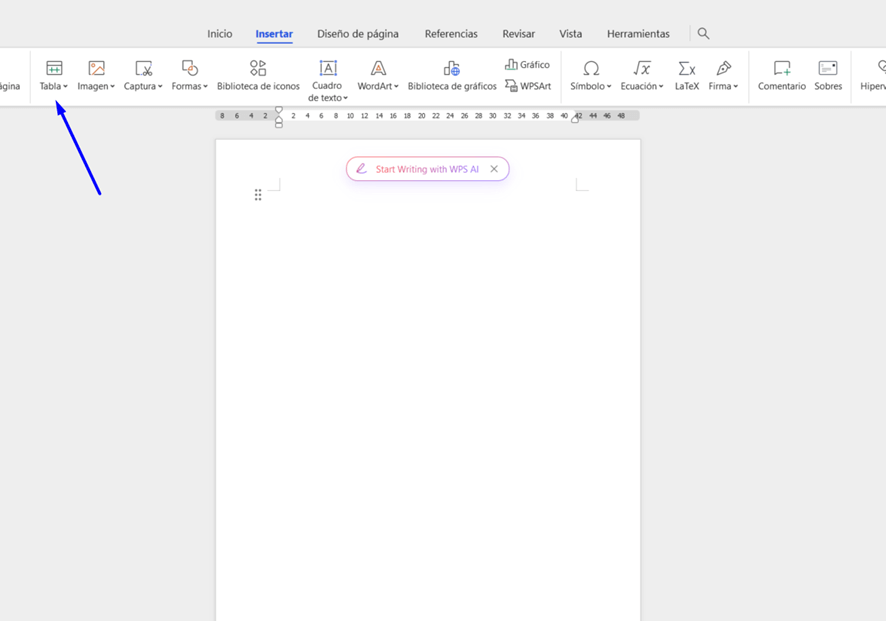Screen dimensions: 886x621
Task: Open the Firma signature dropdown
Action: (x=736, y=87)
